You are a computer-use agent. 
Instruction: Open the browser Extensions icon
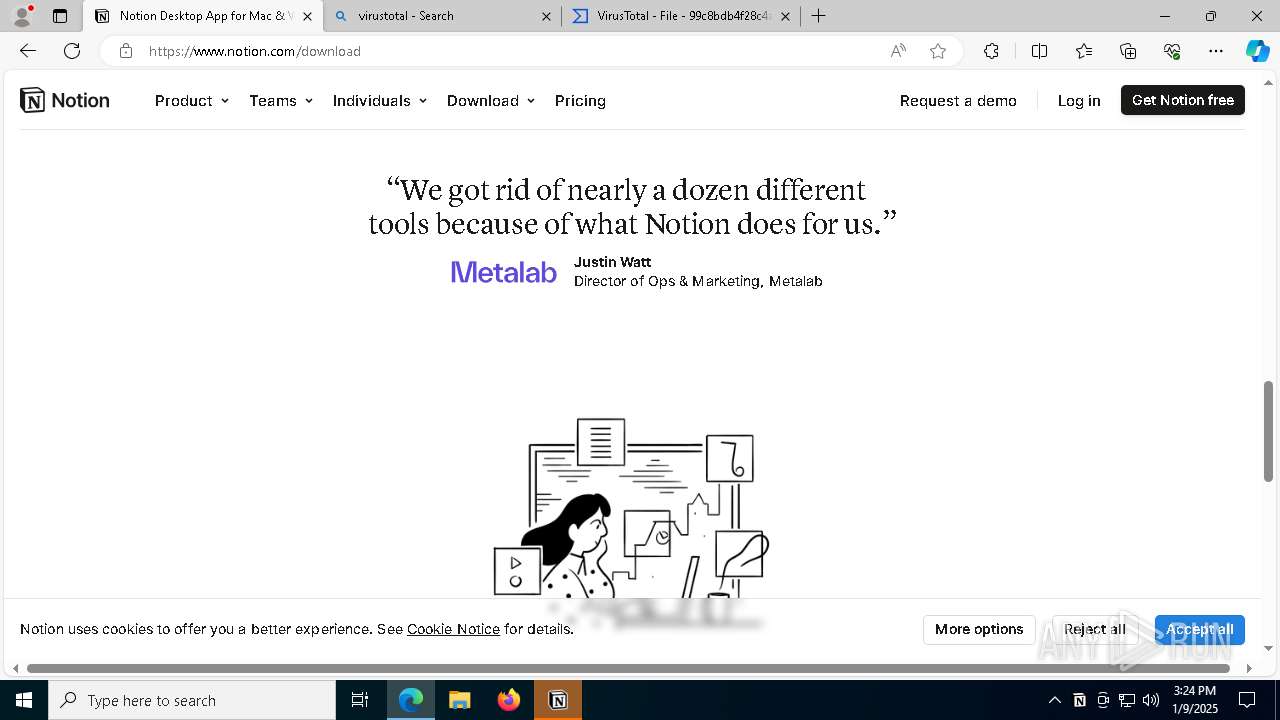point(991,51)
